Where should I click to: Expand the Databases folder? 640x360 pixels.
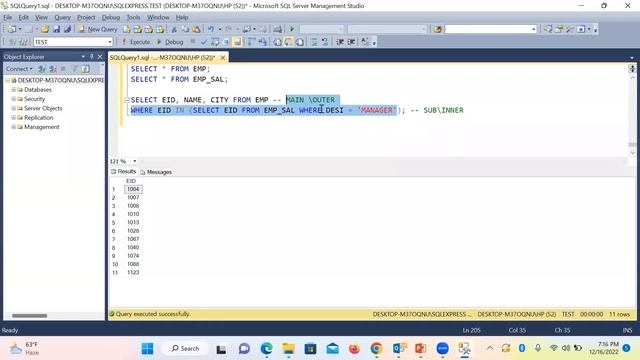(13, 89)
